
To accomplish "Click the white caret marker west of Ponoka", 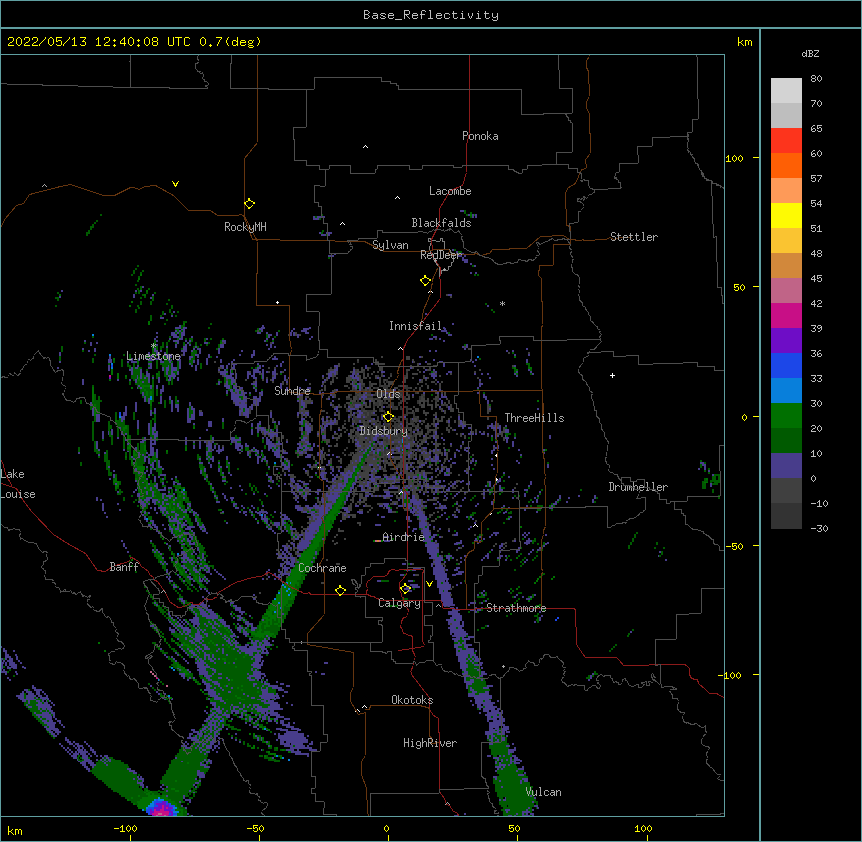I will [365, 147].
